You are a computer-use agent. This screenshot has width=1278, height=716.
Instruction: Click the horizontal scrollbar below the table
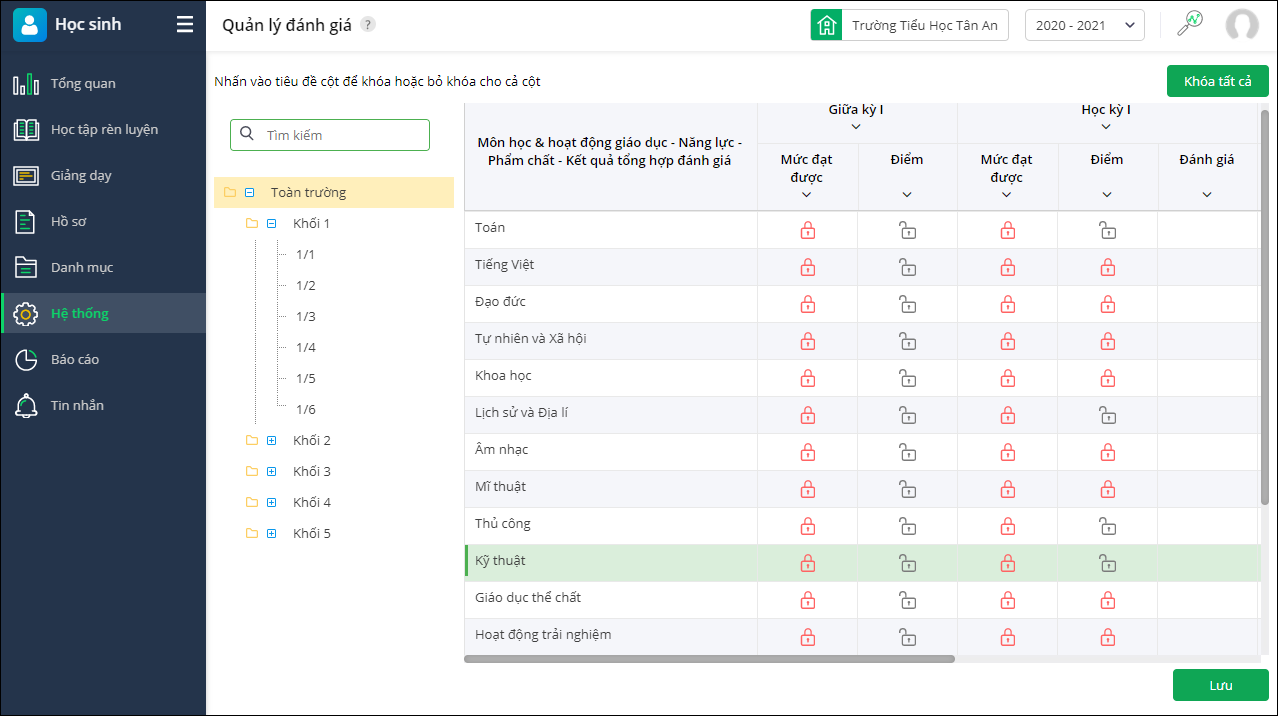pos(710,659)
